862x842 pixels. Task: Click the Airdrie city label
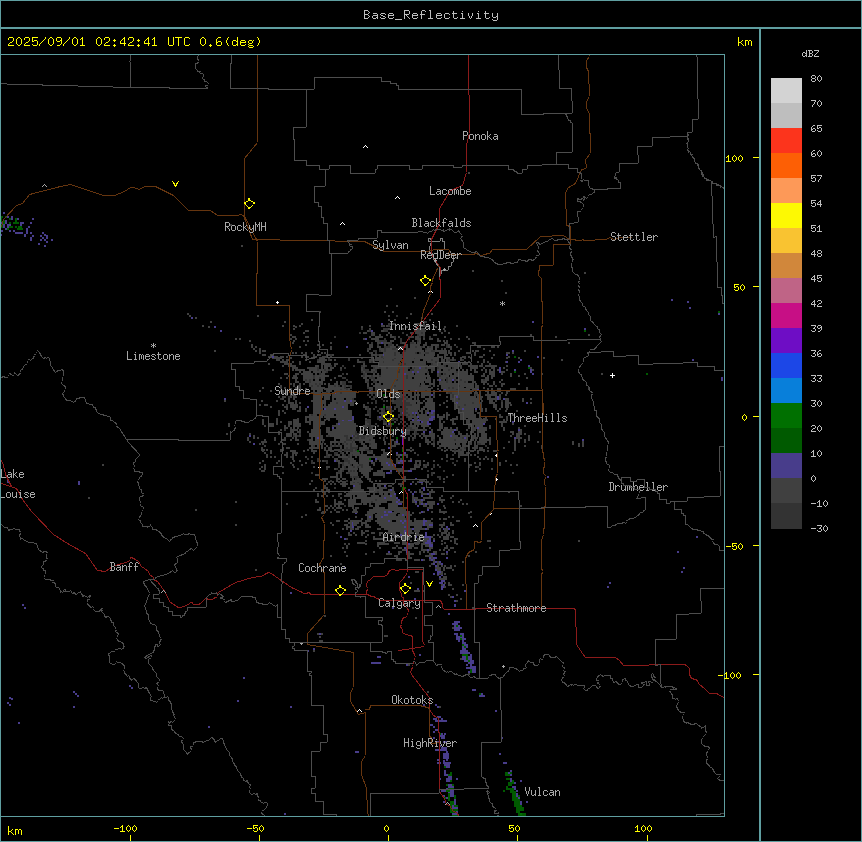(404, 537)
